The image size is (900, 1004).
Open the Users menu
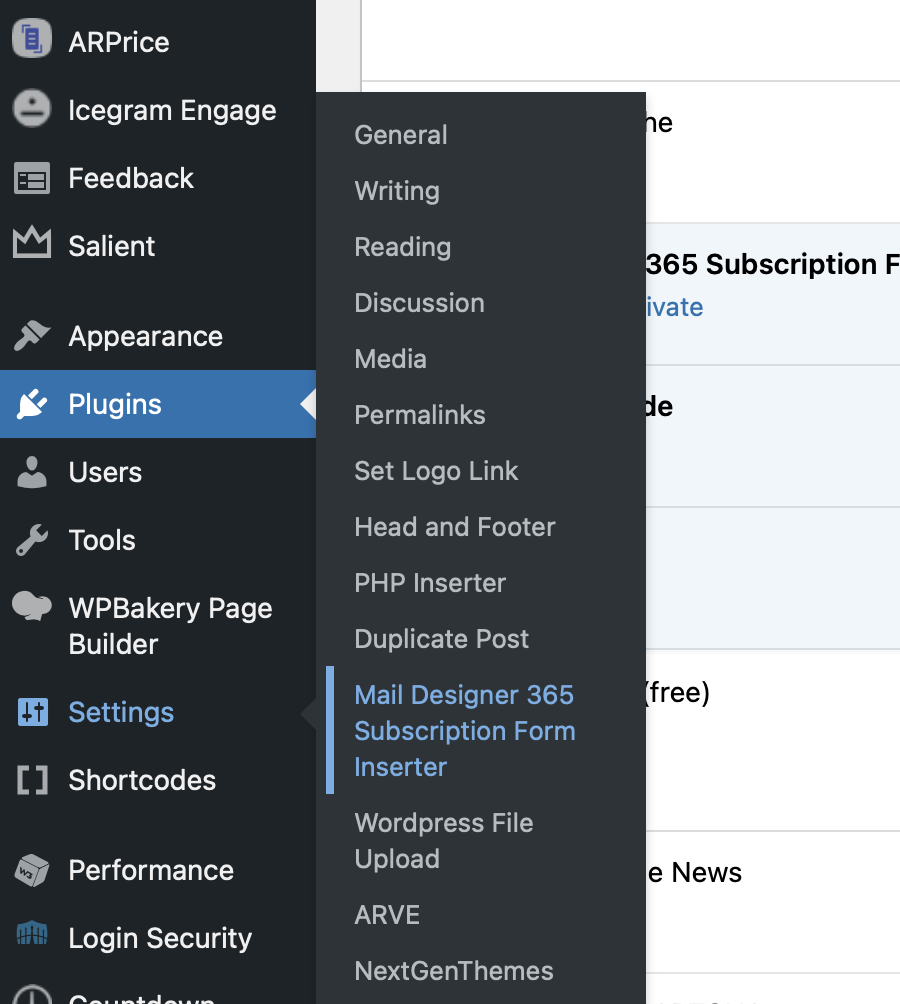(105, 473)
